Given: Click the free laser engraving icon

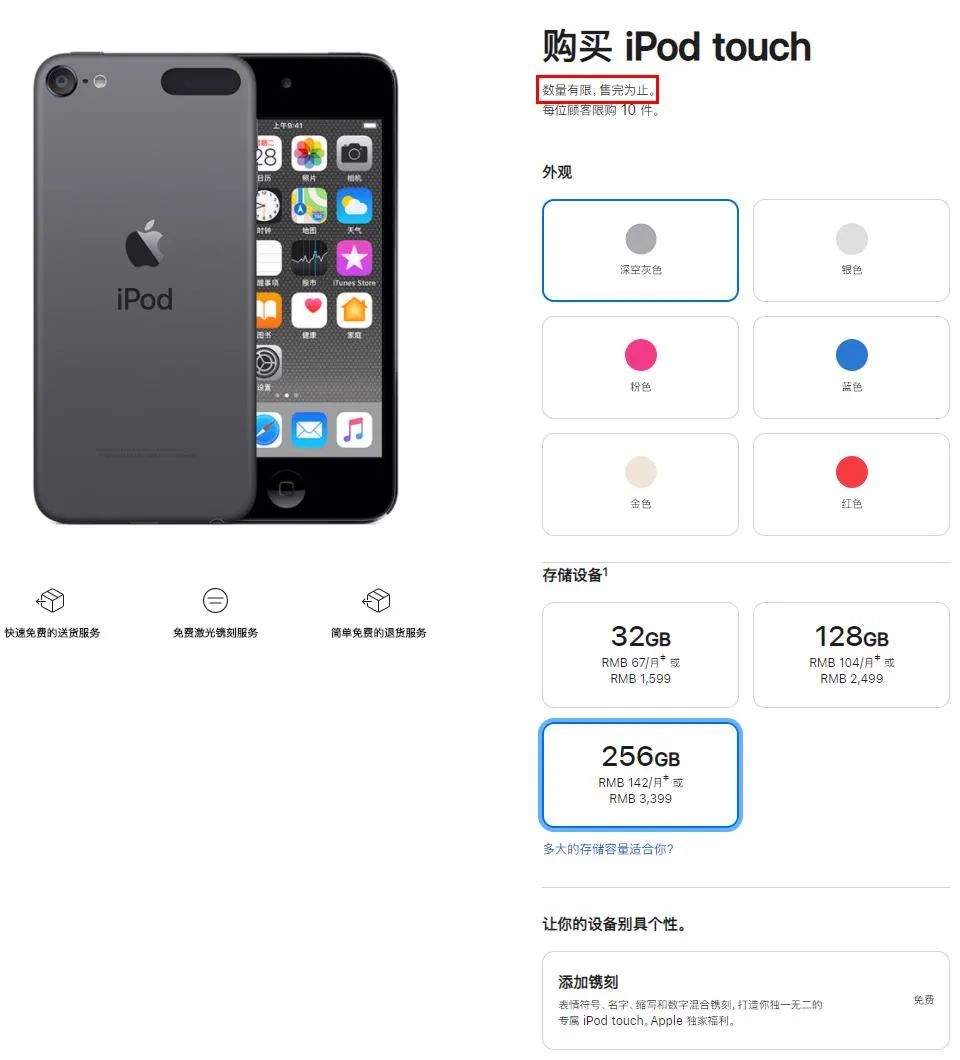Looking at the screenshot, I should 215,600.
